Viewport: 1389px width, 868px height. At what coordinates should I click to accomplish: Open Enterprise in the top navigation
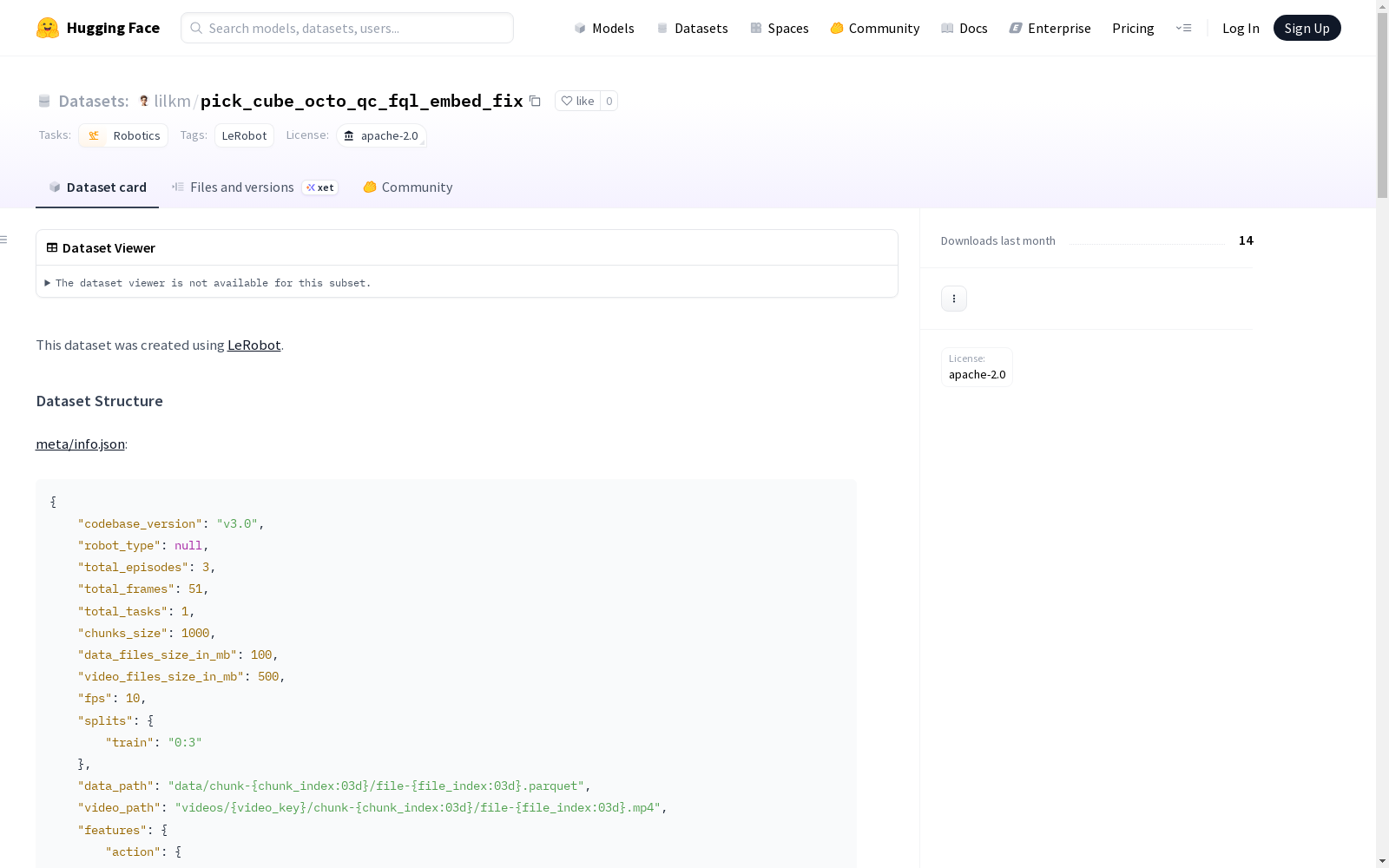tap(1050, 28)
